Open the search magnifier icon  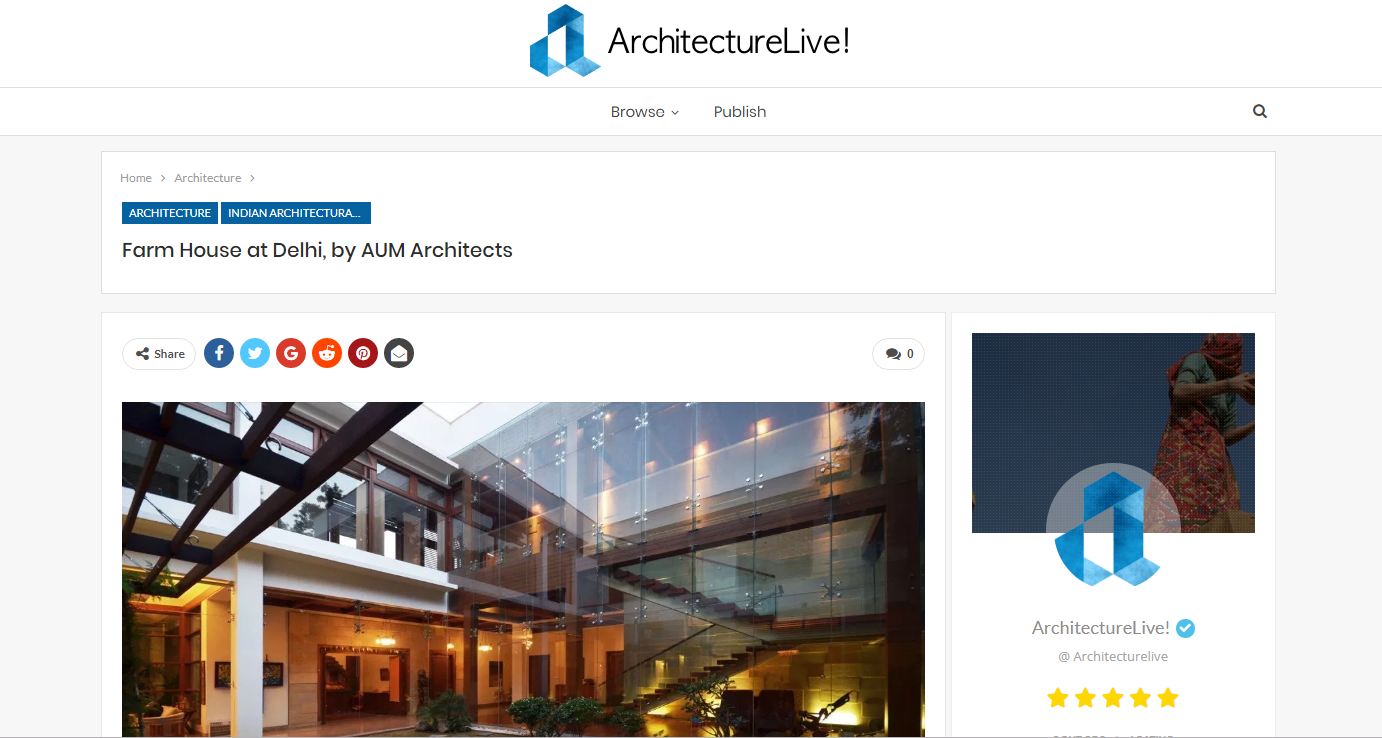[x=1260, y=111]
